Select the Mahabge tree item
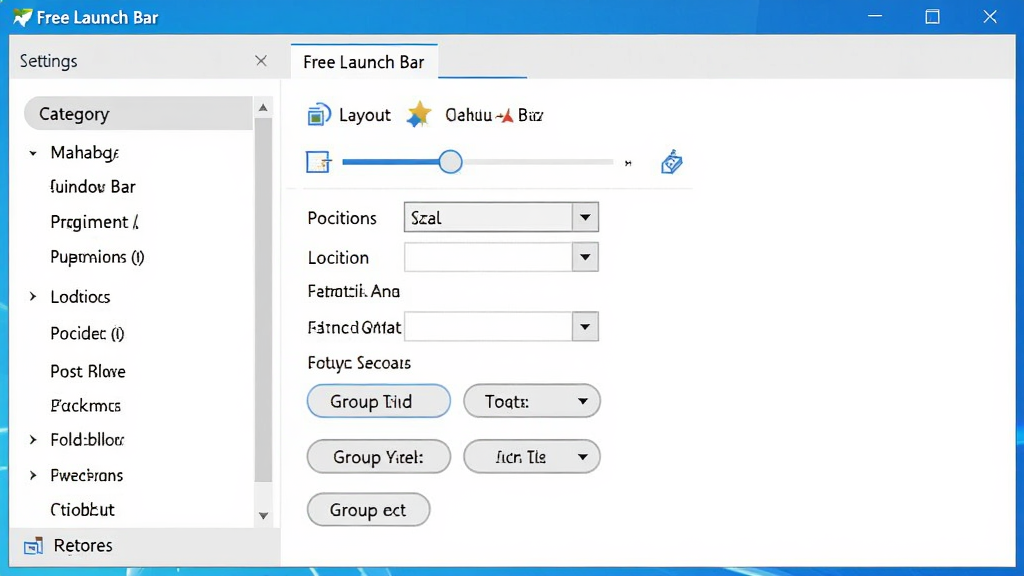Viewport: 1024px width, 576px height. (x=84, y=153)
